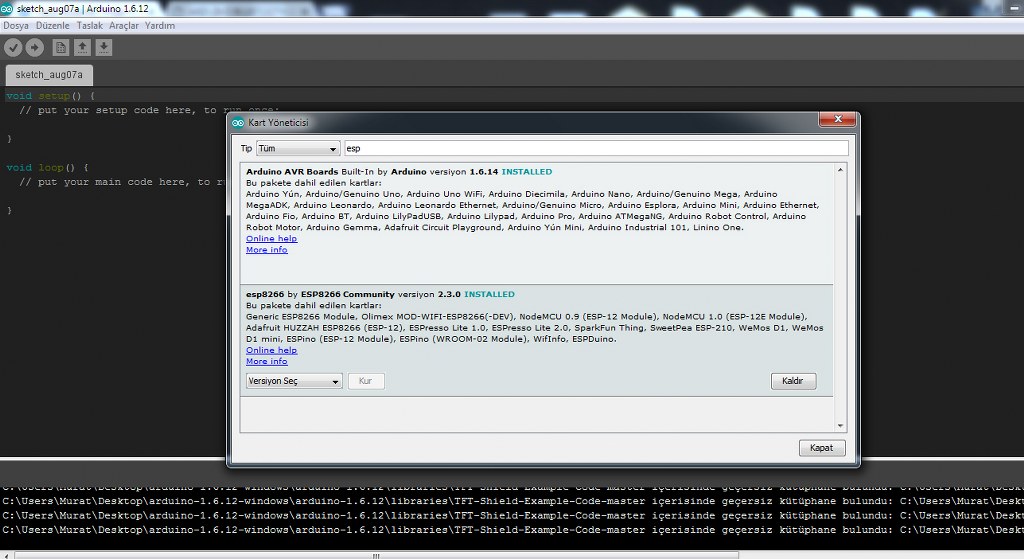Click the last console error line
The width and height of the screenshot is (1024, 559).
coord(512,530)
